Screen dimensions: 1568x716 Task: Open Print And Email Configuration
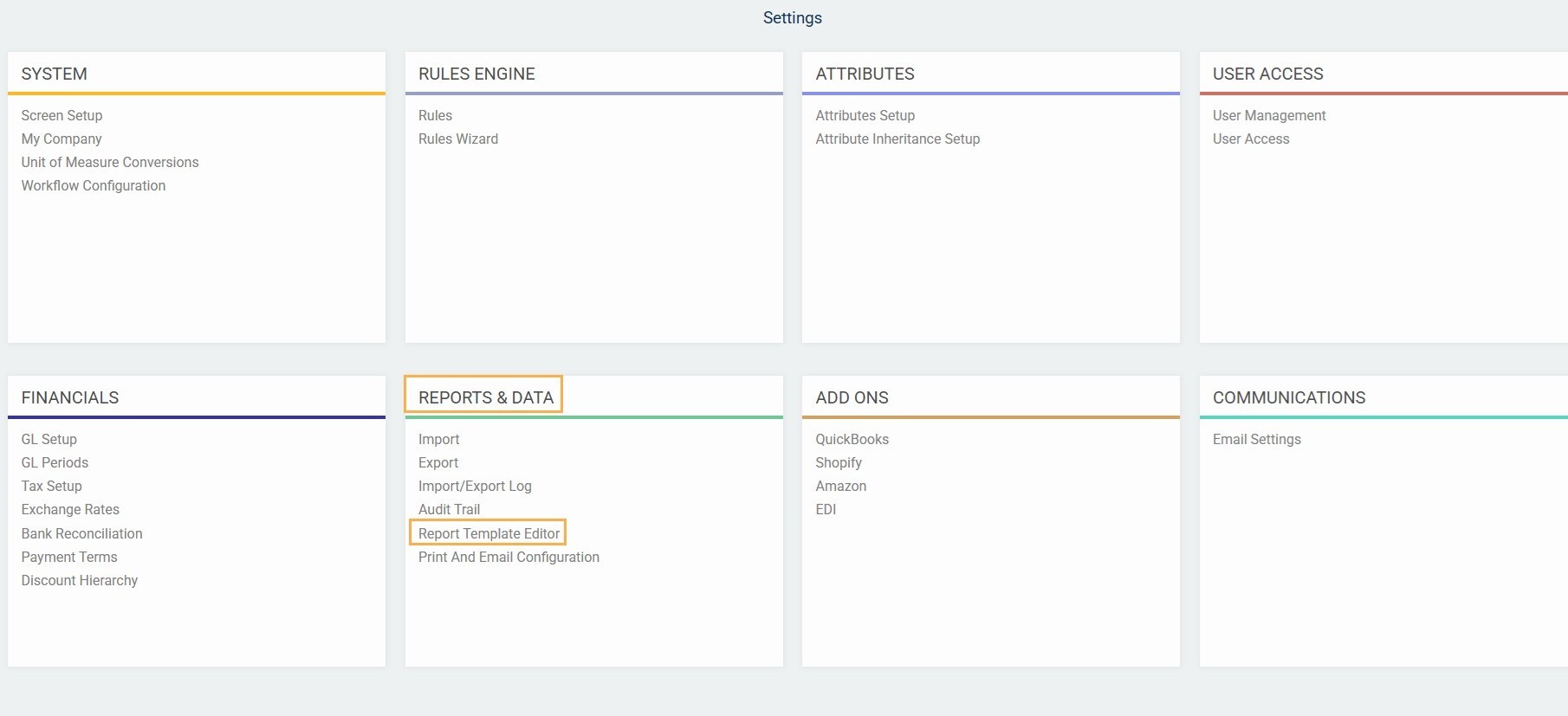509,557
